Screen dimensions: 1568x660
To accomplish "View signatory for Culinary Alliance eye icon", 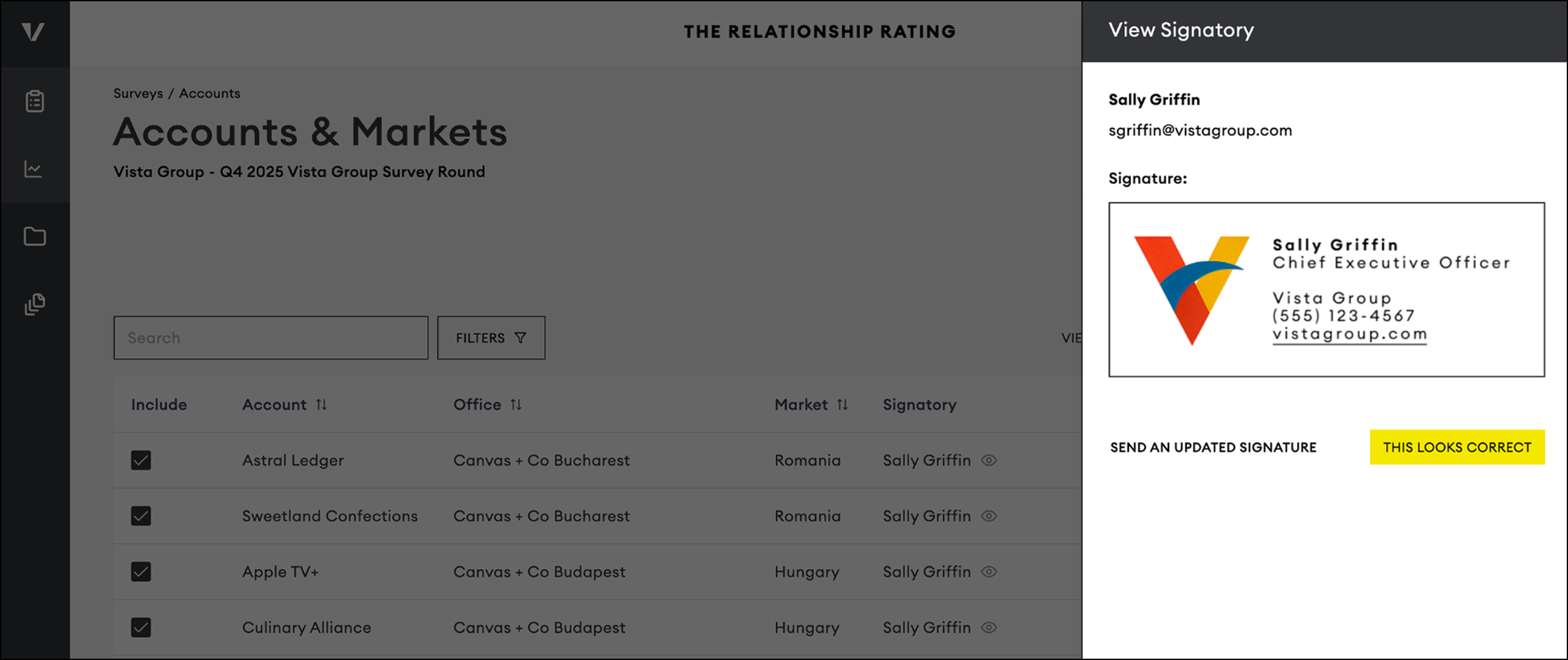I will coord(989,627).
